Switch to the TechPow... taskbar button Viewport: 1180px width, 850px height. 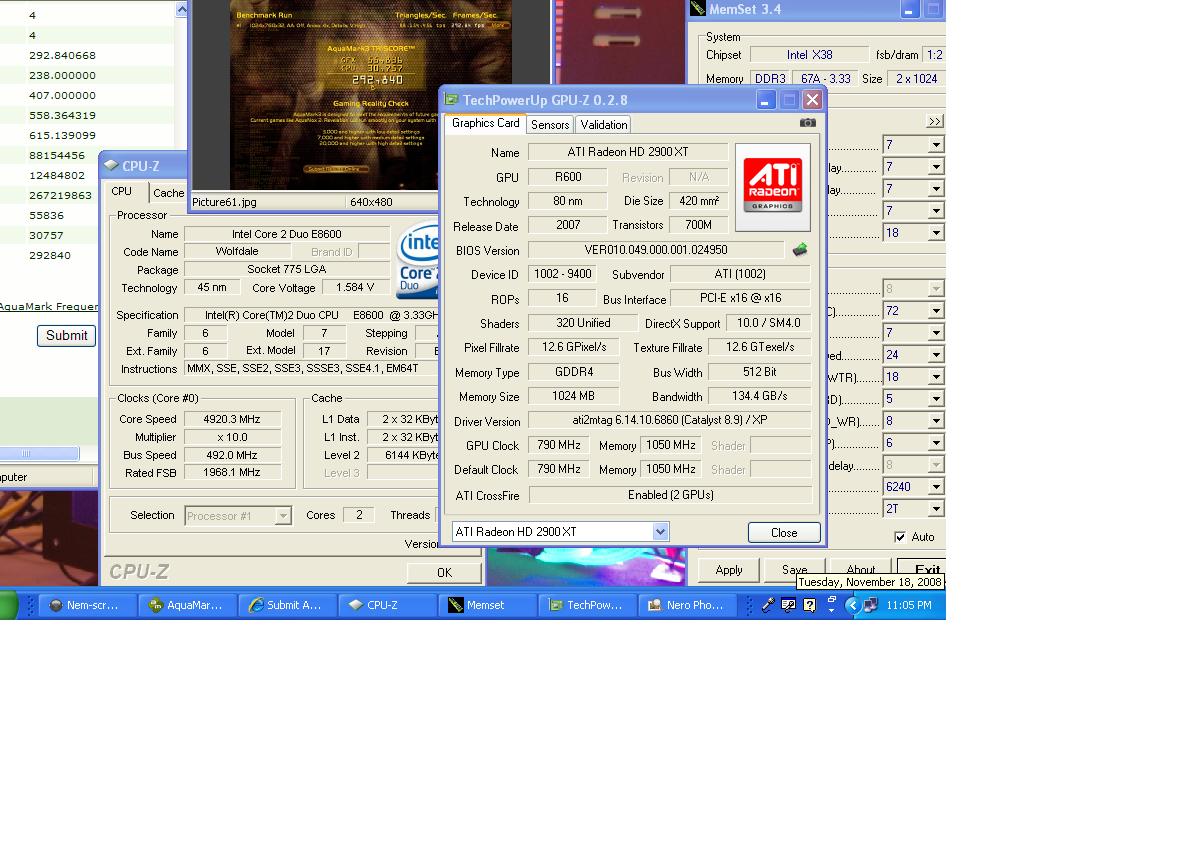point(588,605)
